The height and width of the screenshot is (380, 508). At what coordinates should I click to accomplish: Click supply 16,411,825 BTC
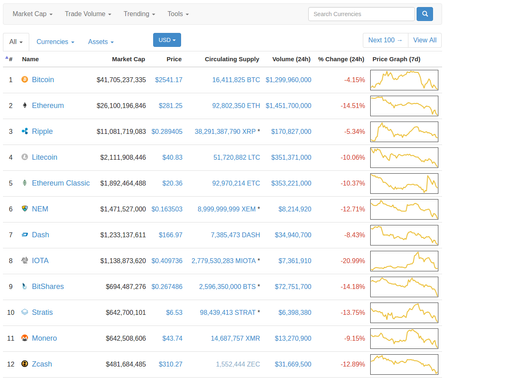pyautogui.click(x=236, y=80)
